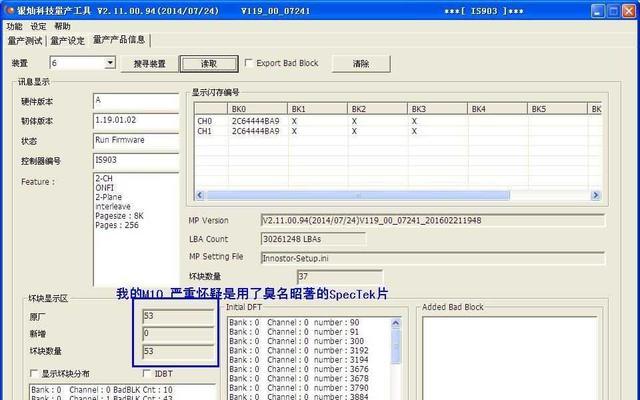
Task: Click the flash table right scroll arrow
Action: (x=596, y=195)
